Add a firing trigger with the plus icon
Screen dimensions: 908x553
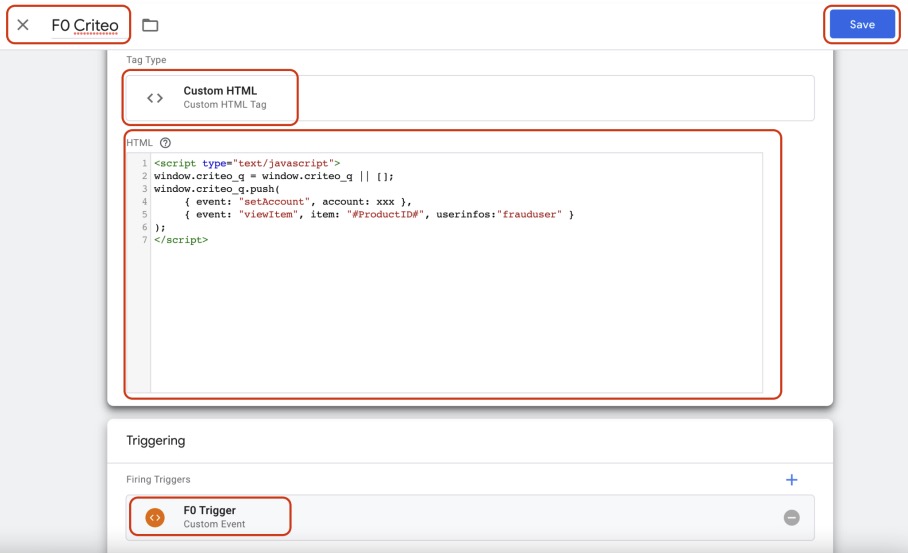point(791,480)
